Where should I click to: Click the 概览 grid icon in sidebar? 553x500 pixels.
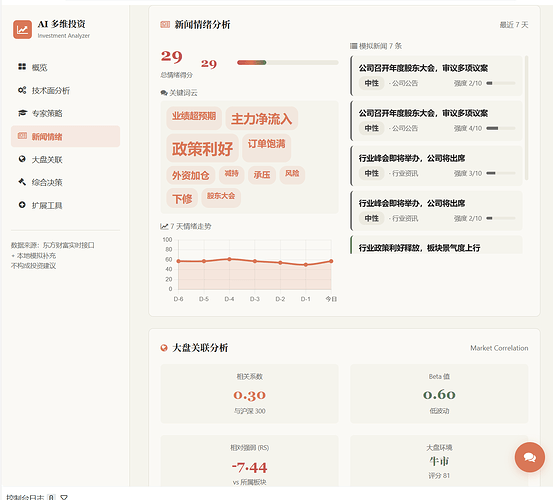(22, 67)
